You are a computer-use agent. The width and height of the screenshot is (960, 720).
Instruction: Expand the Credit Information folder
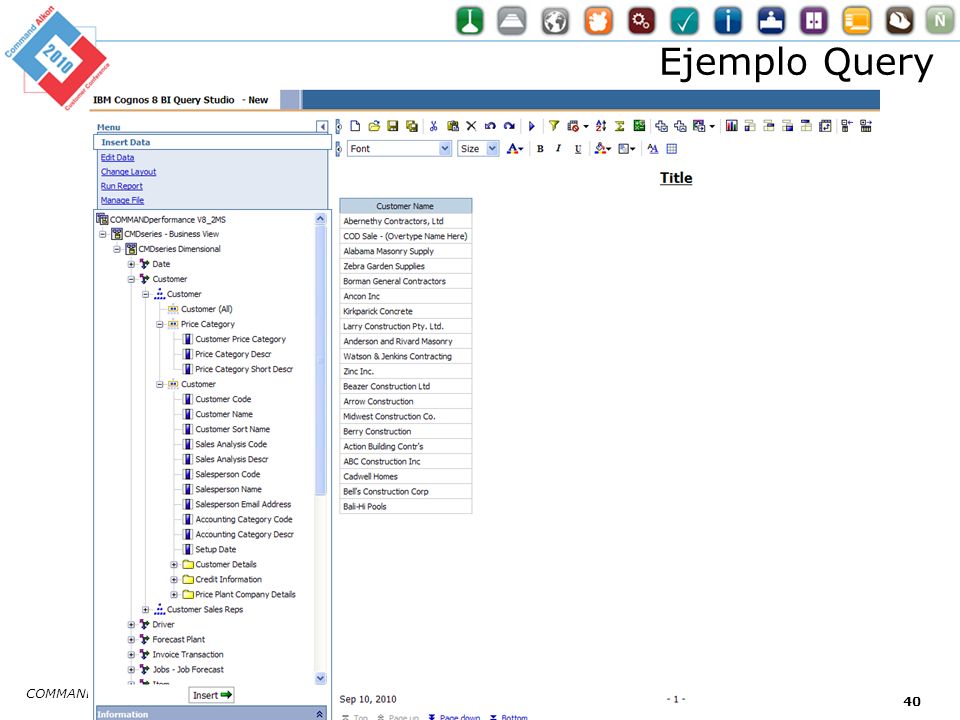tap(174, 580)
